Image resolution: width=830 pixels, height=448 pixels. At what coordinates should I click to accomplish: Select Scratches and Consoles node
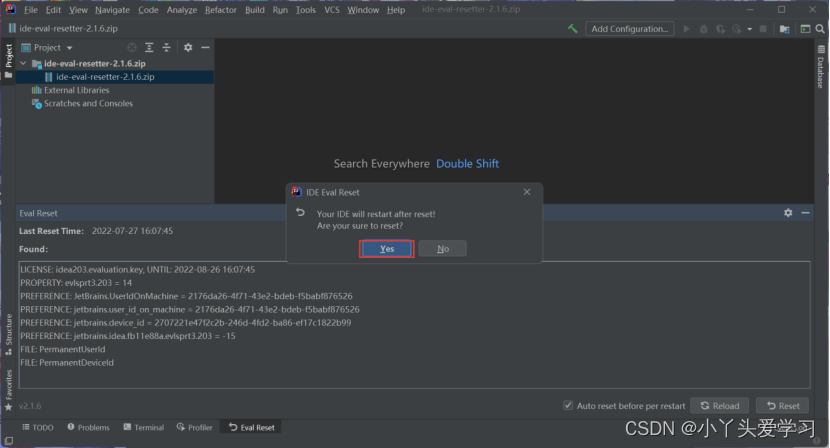coord(88,103)
